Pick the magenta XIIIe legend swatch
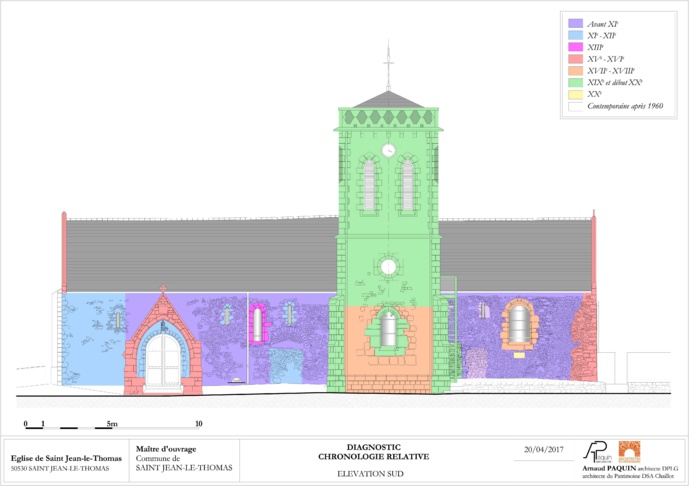 click(576, 46)
